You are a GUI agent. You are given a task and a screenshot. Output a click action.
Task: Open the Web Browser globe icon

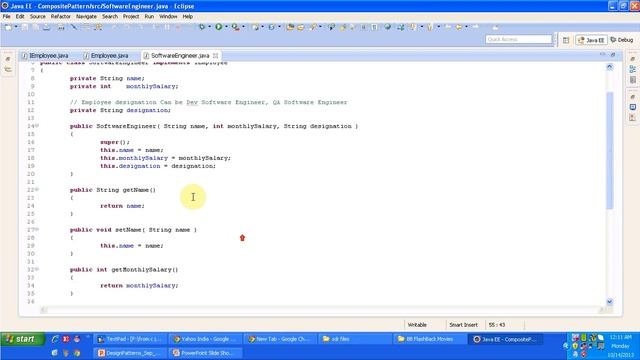387,27
